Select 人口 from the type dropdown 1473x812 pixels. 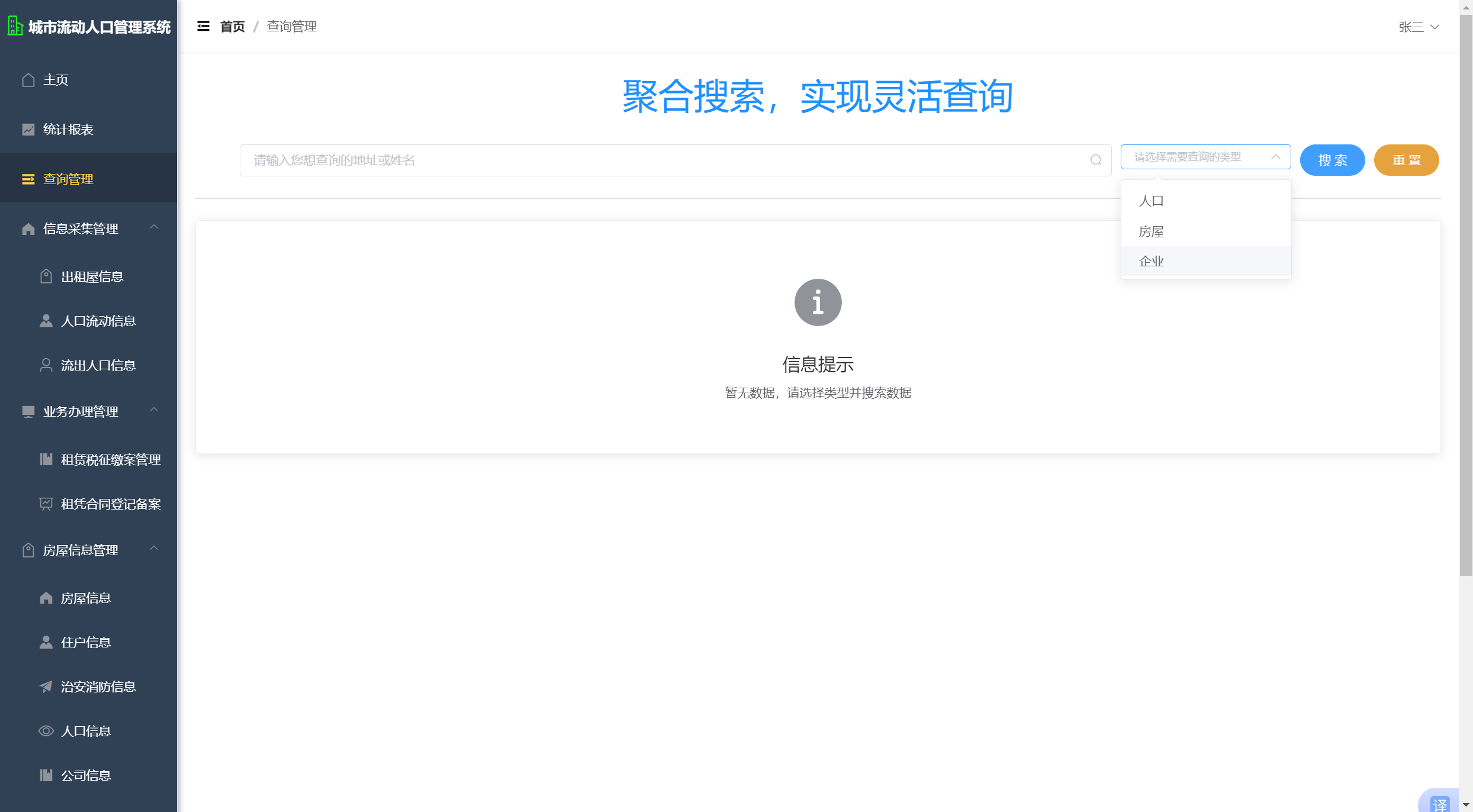point(1206,201)
